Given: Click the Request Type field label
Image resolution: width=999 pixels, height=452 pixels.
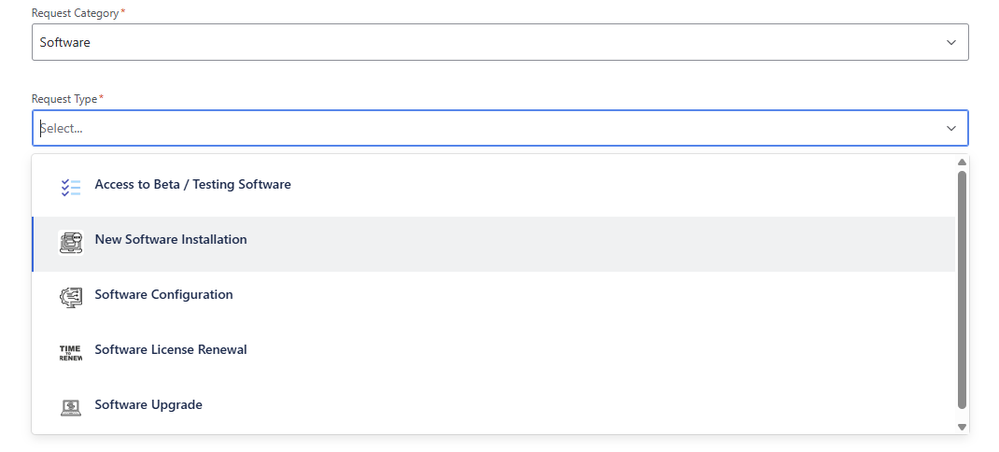Looking at the screenshot, I should [x=65, y=98].
